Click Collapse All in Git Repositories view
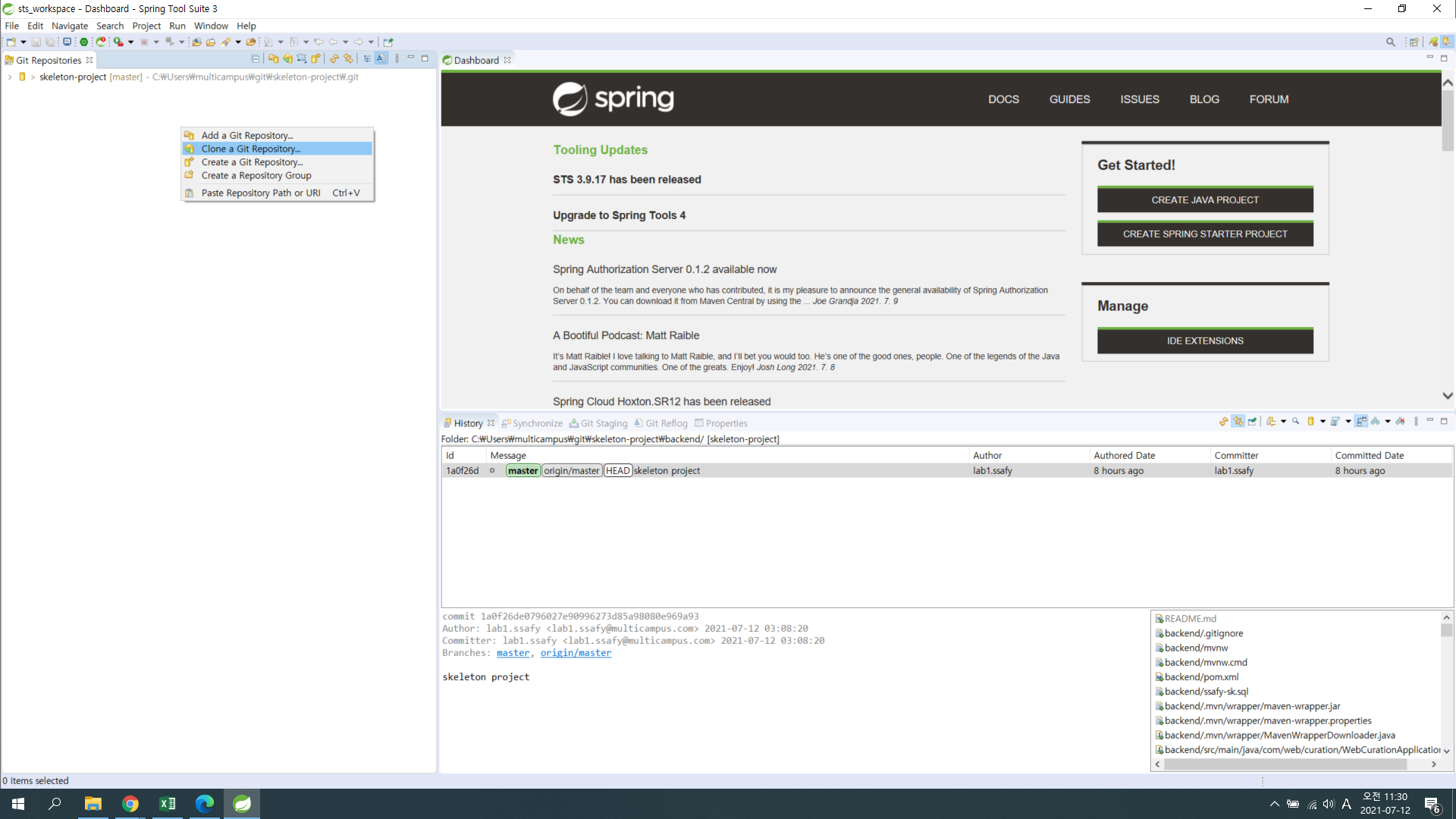The image size is (1456, 819). coord(256,58)
